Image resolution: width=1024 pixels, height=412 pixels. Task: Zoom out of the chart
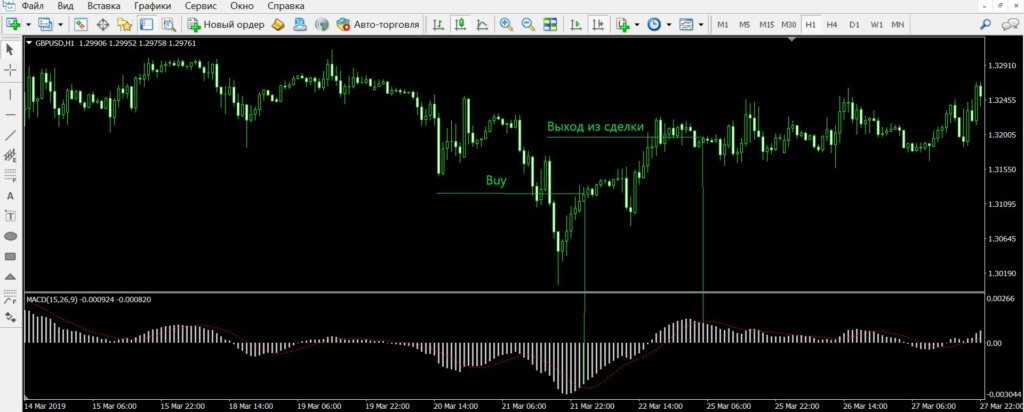click(527, 24)
